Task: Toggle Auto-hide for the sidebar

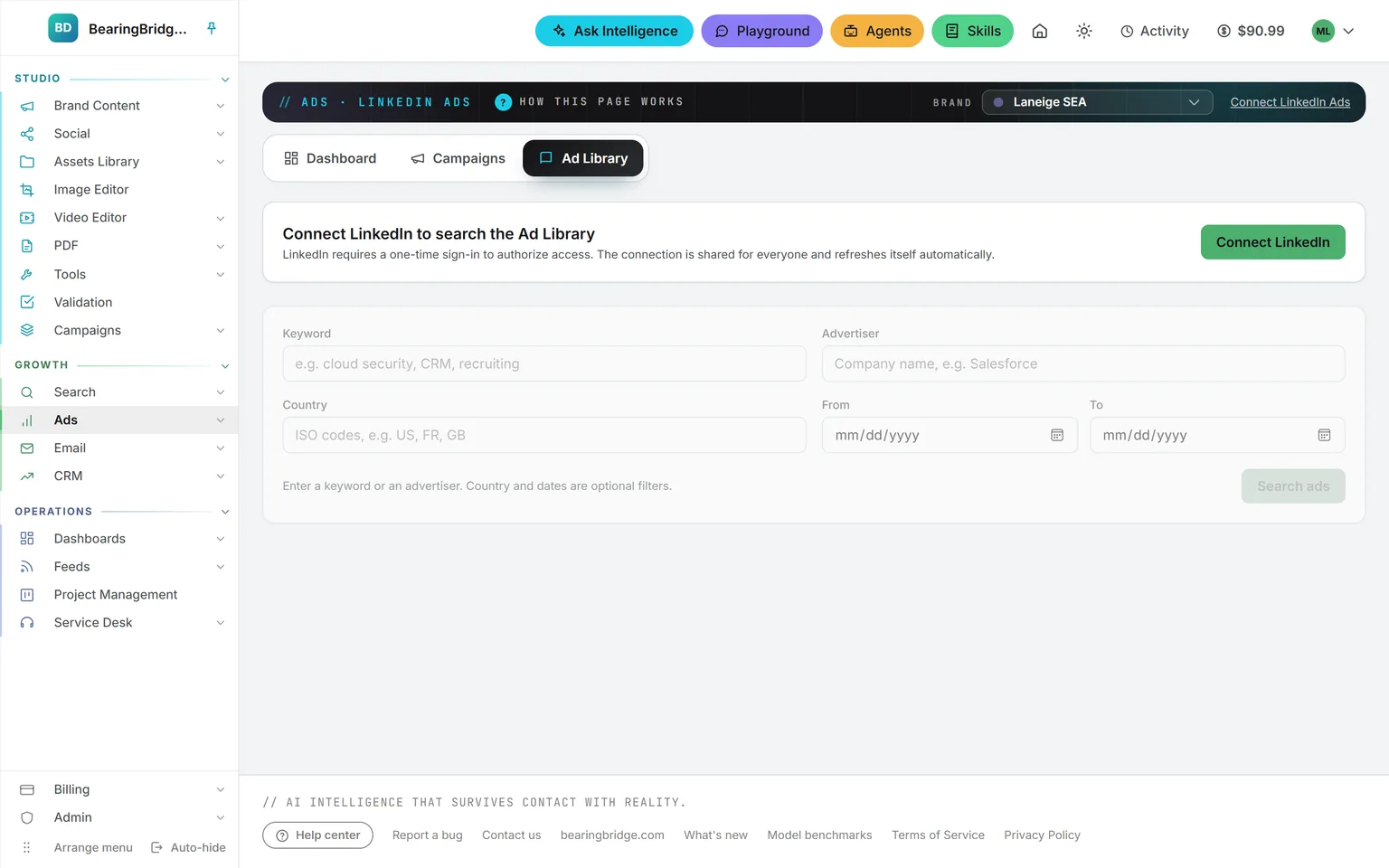Action: pos(188,848)
